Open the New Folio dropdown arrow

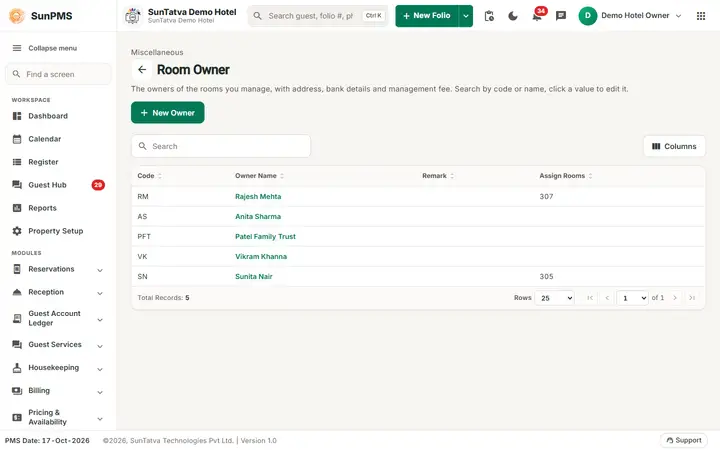click(x=466, y=16)
